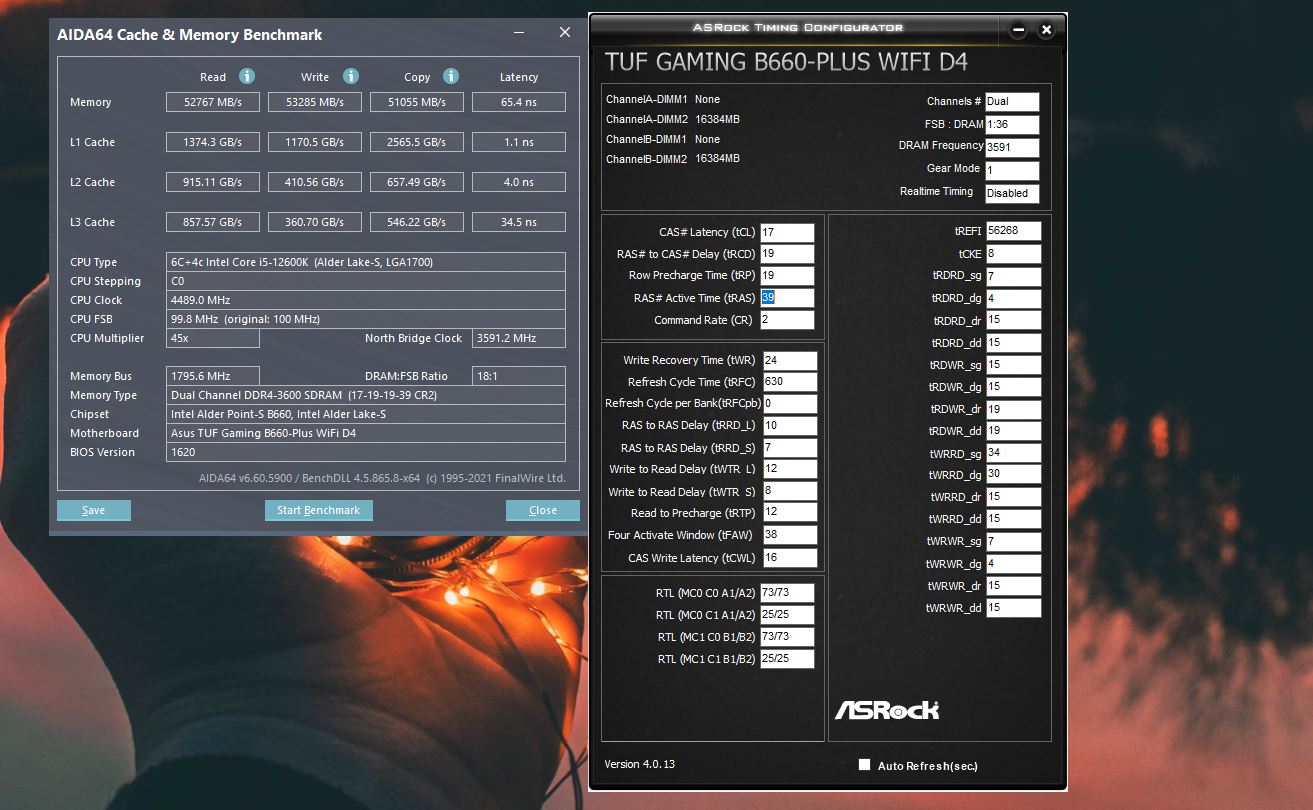The height and width of the screenshot is (810, 1313).
Task: Select the tRDRD_sg field
Action: [x=1014, y=276]
